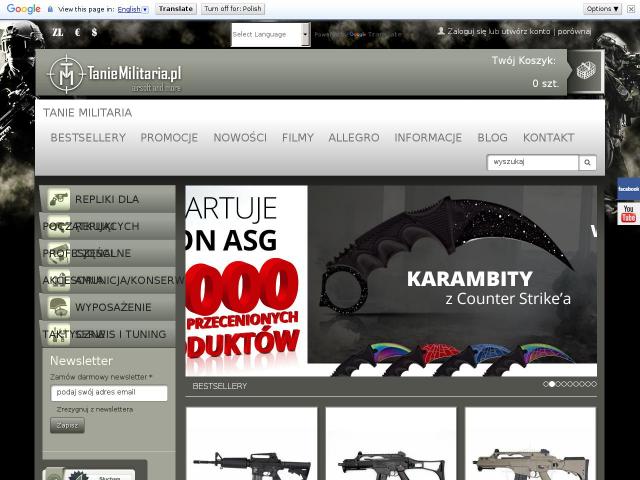Select the last banner slider dot
Viewport: 640px width, 480px height.
[x=594, y=384]
